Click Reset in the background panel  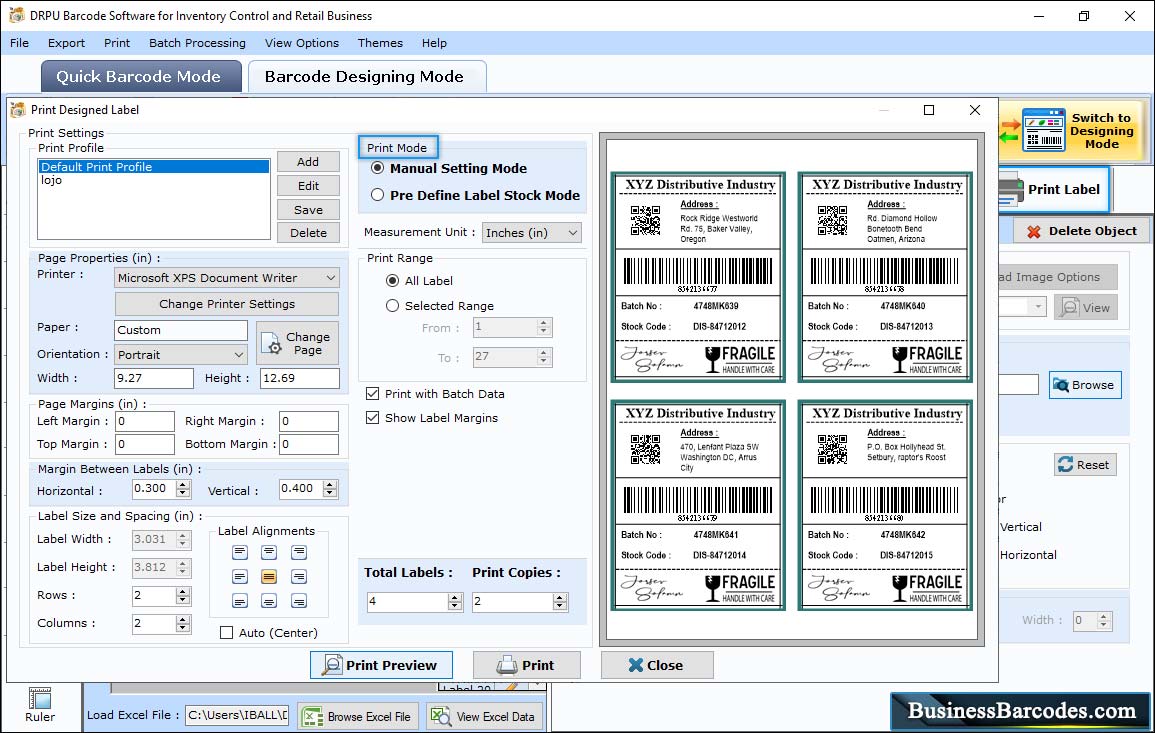point(1084,465)
